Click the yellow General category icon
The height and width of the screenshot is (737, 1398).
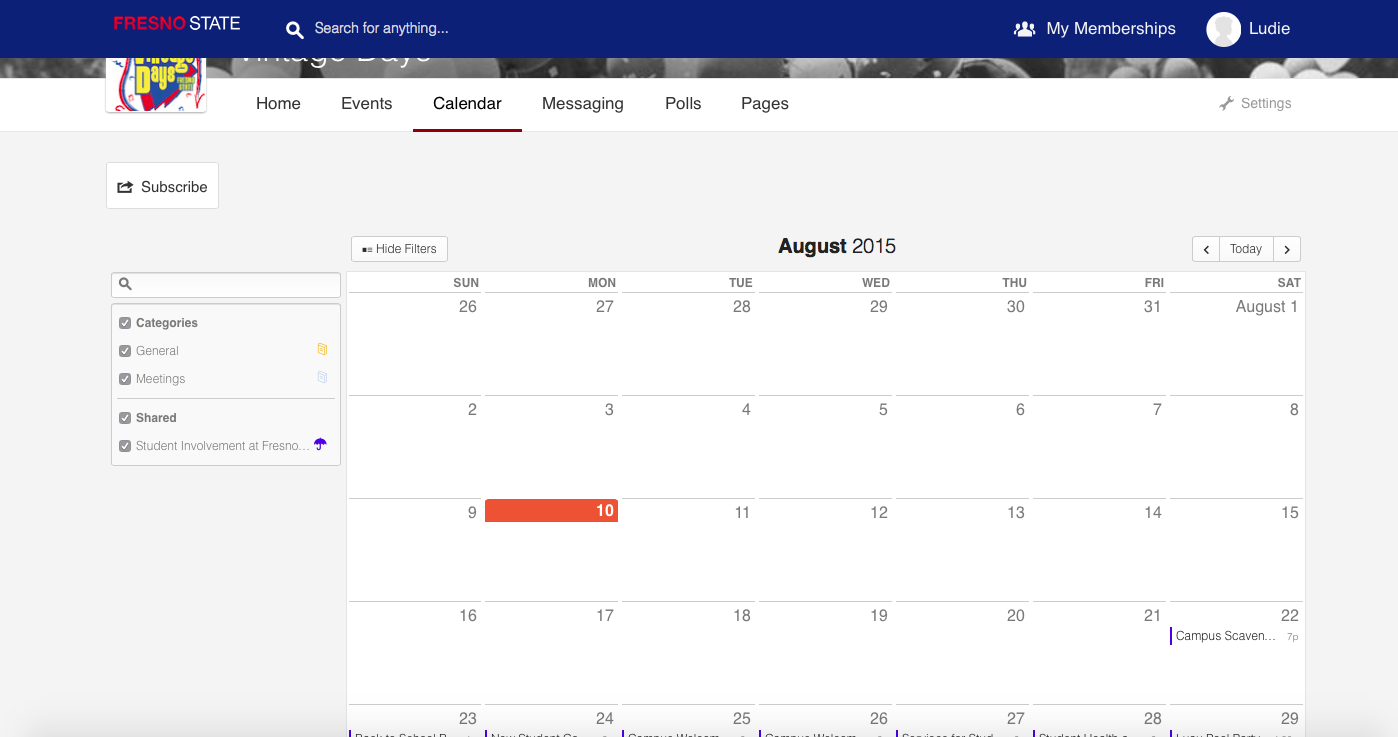tap(322, 350)
